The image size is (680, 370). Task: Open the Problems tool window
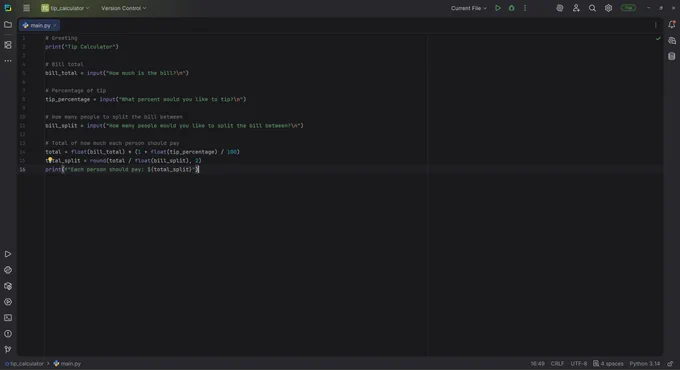pyautogui.click(x=8, y=334)
